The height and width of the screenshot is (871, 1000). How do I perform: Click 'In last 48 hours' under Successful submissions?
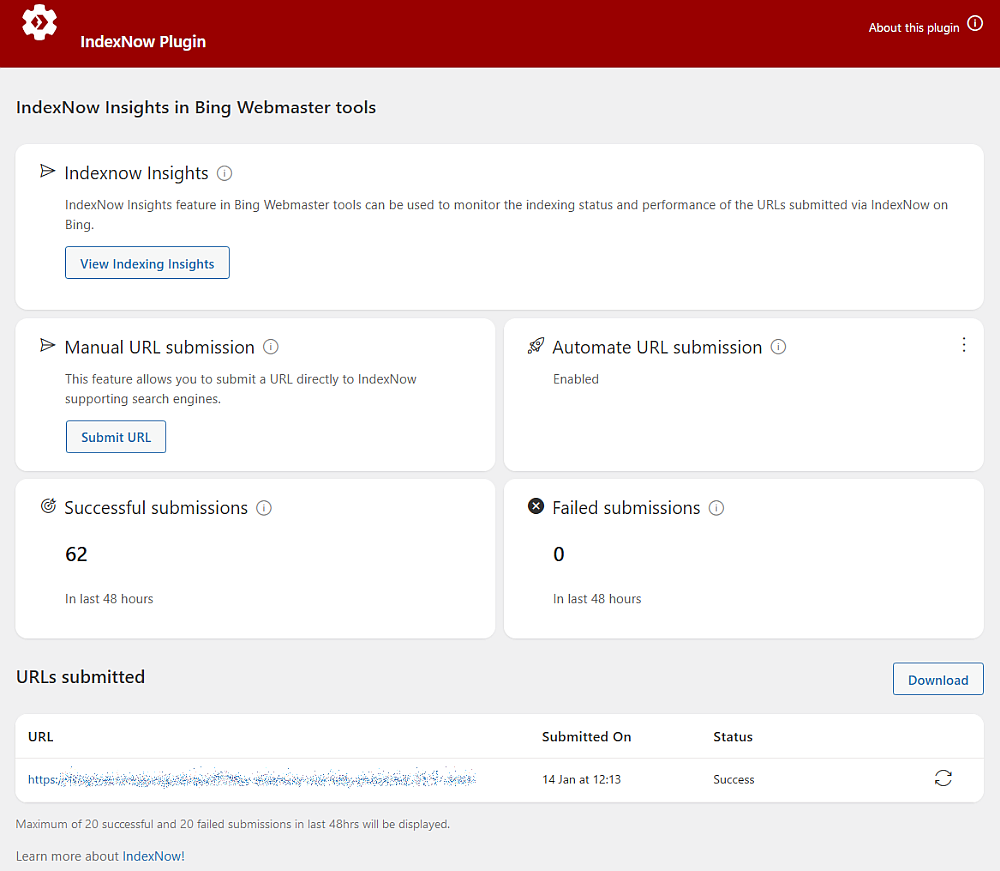coord(109,599)
